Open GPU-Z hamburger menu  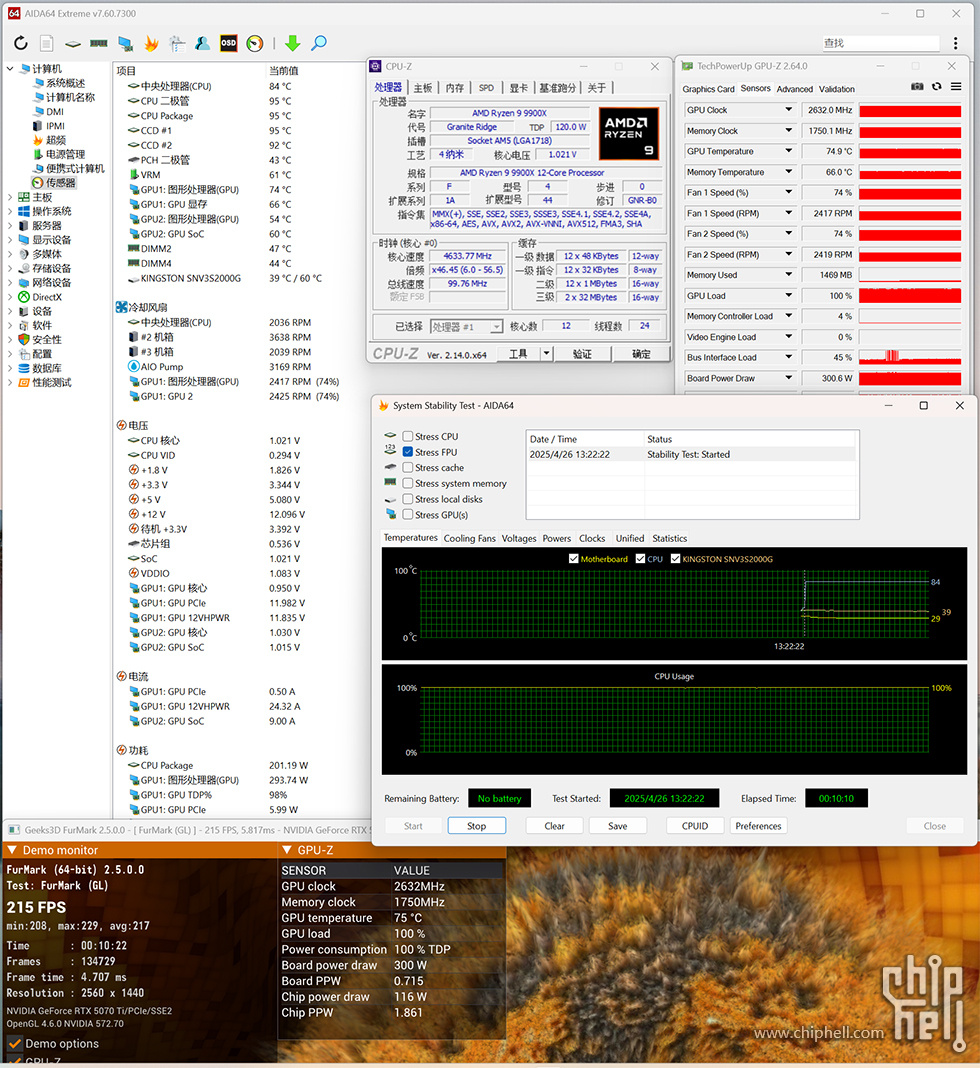point(956,87)
